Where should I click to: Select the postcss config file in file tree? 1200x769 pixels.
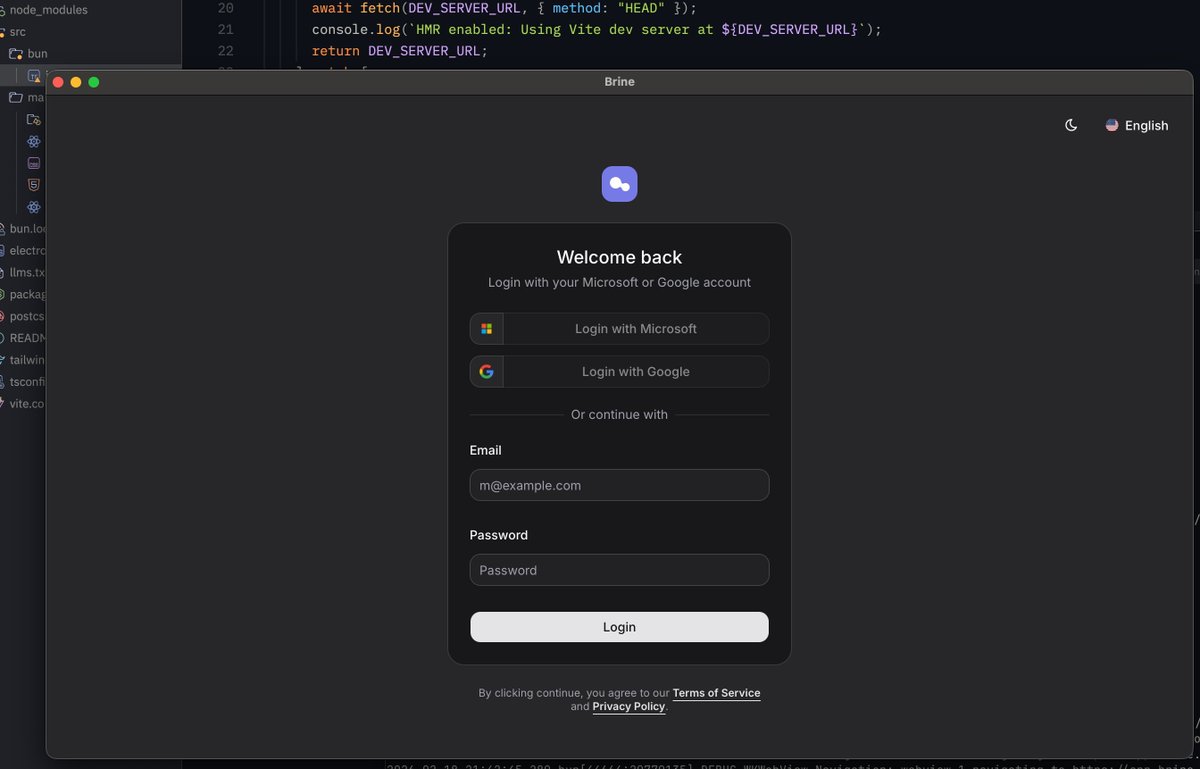(23, 317)
